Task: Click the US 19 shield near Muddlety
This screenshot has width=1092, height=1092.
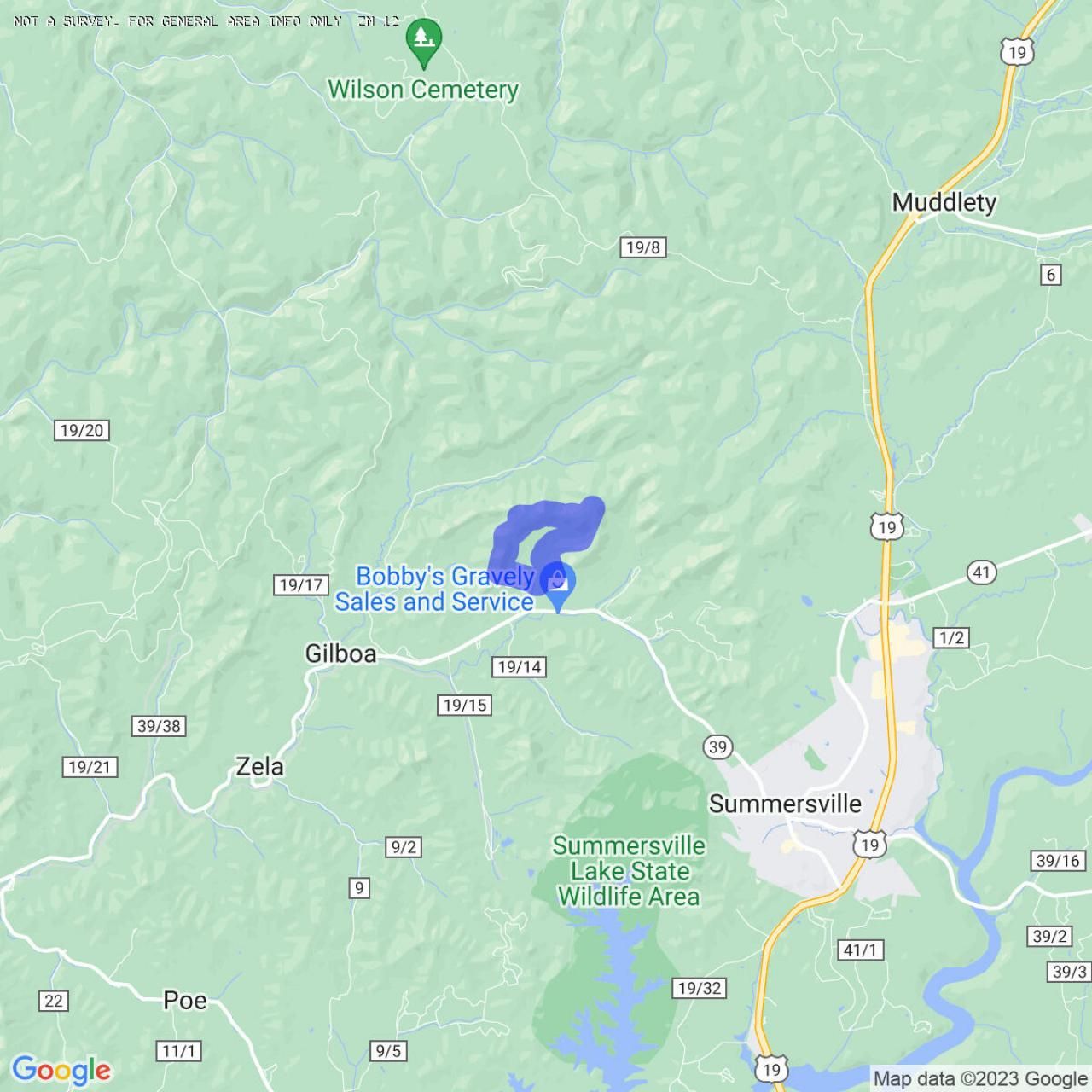Action: 1017,50
